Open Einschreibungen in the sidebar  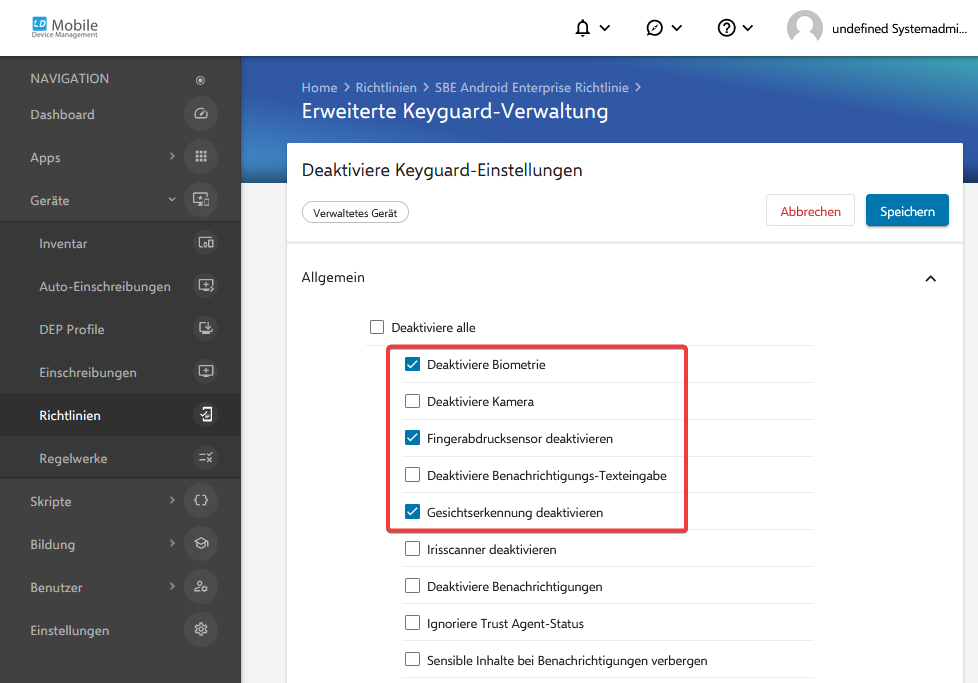[88, 373]
